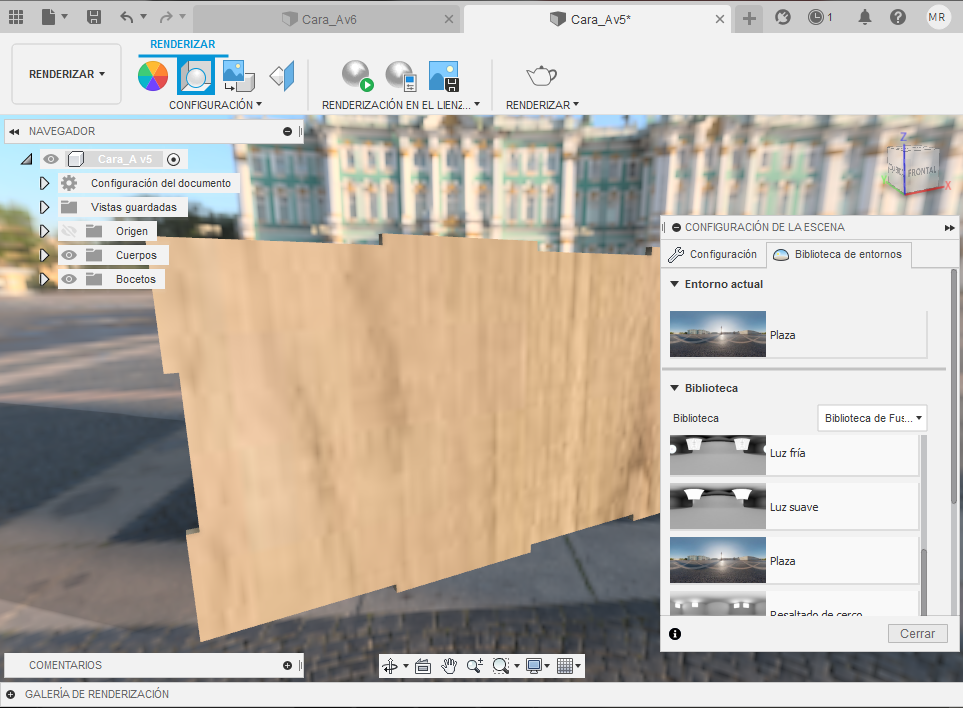
Task: Select the Orbit tool in navigation bar
Action: click(x=390, y=666)
